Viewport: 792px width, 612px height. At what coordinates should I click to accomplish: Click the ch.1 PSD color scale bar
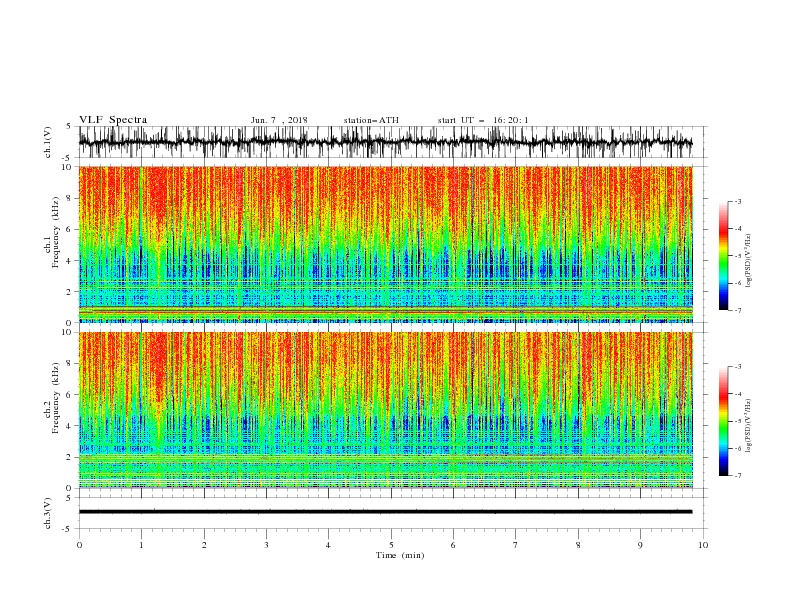click(723, 256)
